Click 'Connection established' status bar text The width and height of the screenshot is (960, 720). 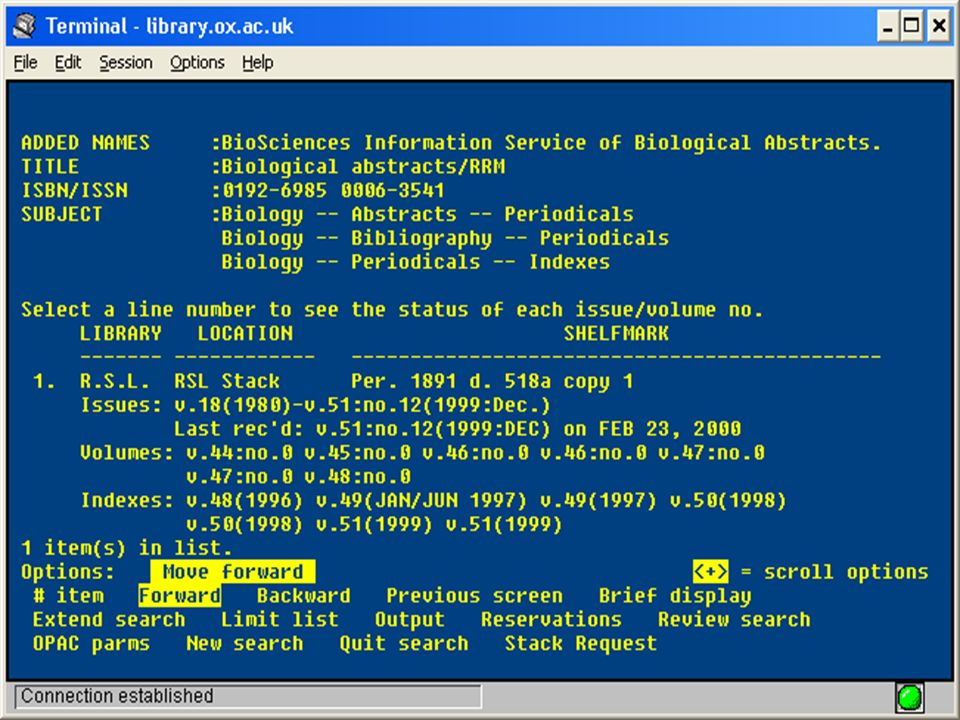117,696
